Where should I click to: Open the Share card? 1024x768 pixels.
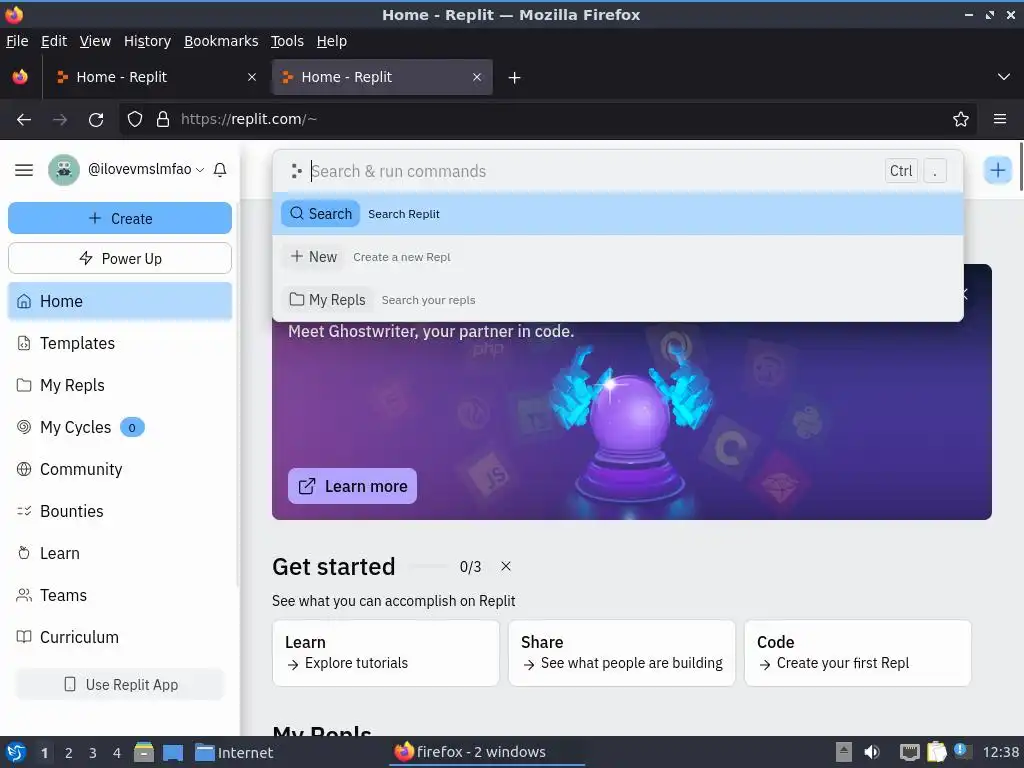coord(622,653)
